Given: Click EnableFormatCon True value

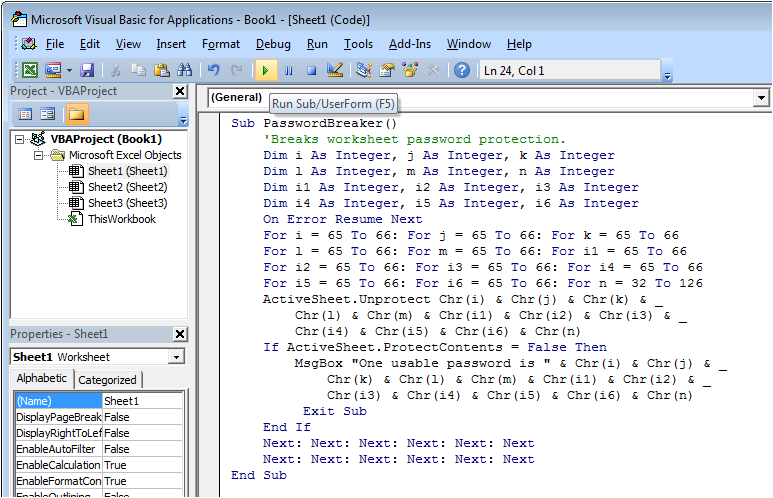Looking at the screenshot, I should click(142, 481).
